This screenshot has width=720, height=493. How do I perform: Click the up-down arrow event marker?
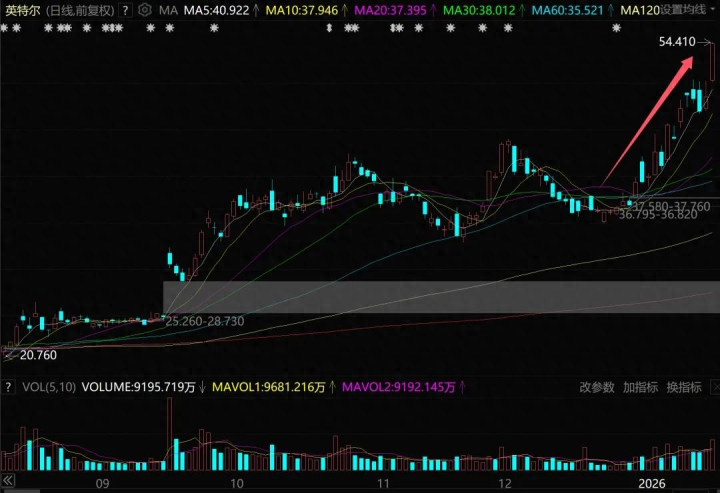329,28
